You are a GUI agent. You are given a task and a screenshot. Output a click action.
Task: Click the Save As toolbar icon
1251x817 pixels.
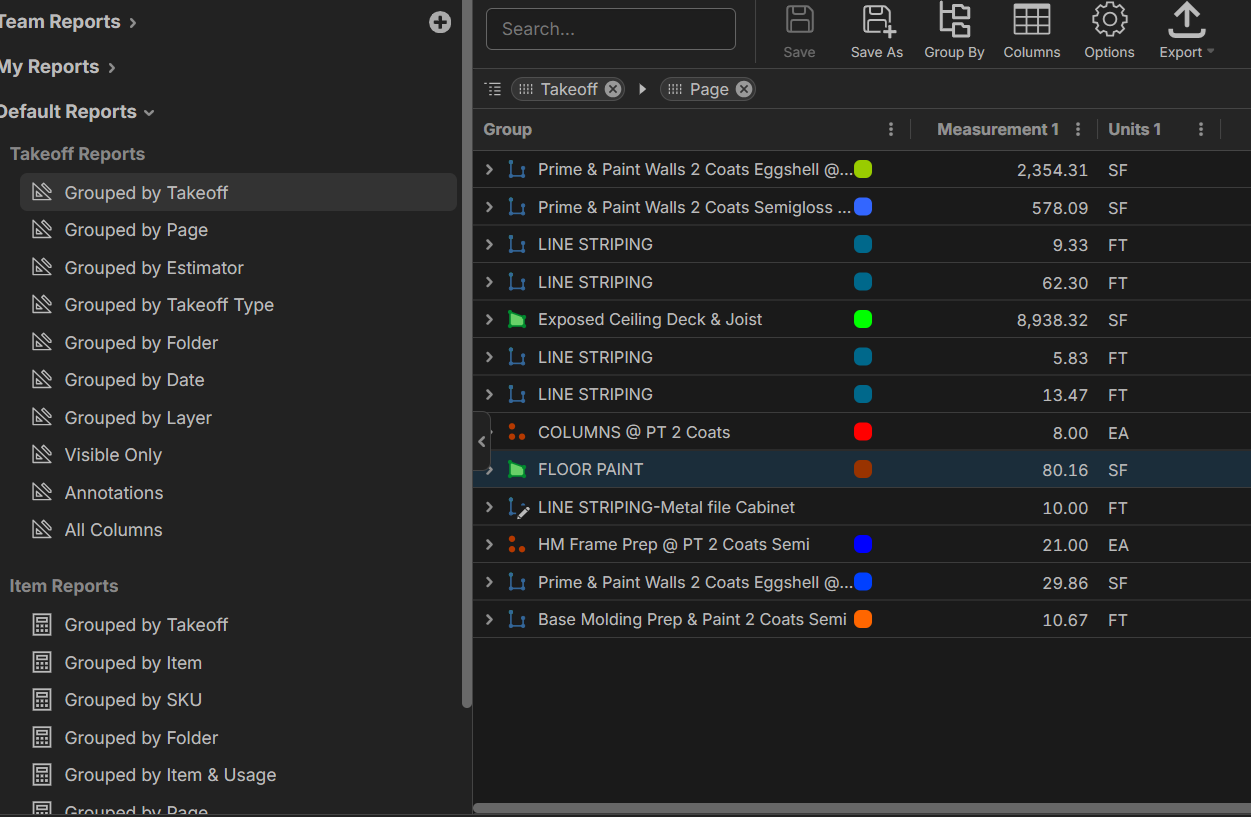click(x=876, y=22)
